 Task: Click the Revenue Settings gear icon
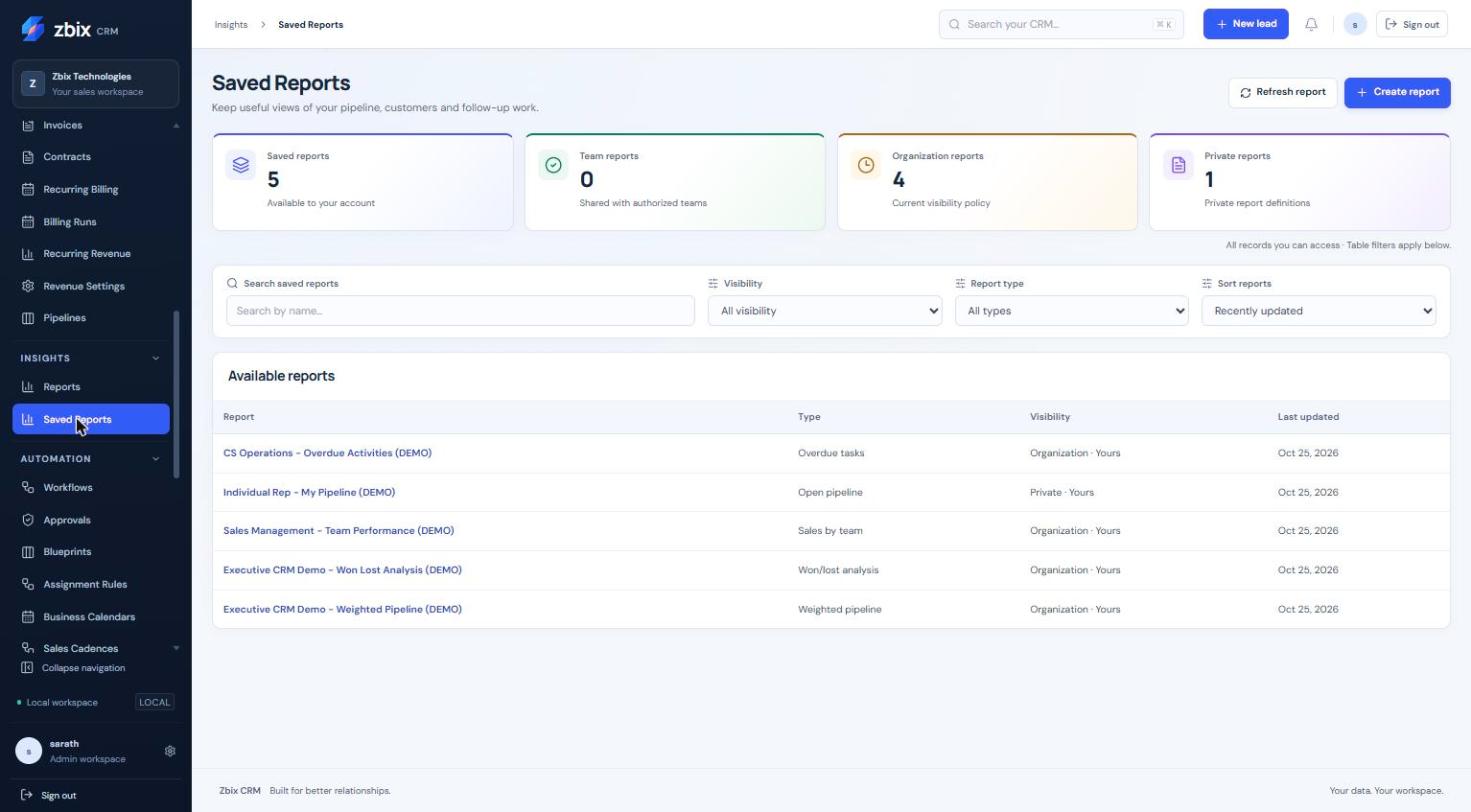click(28, 286)
